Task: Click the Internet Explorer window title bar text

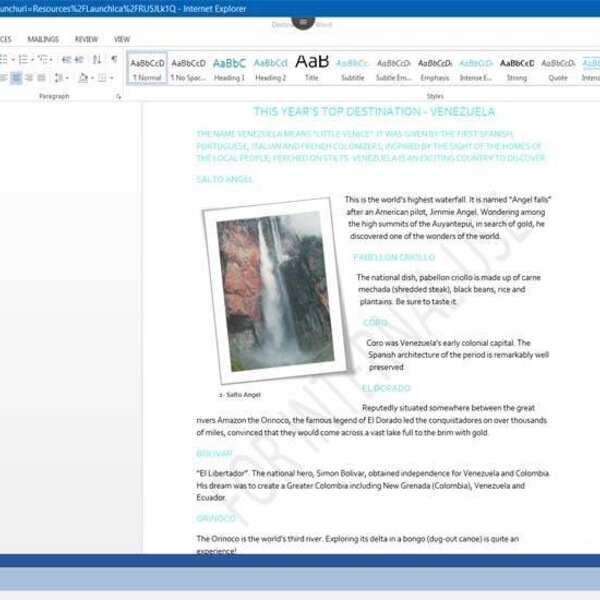Action: (x=123, y=8)
